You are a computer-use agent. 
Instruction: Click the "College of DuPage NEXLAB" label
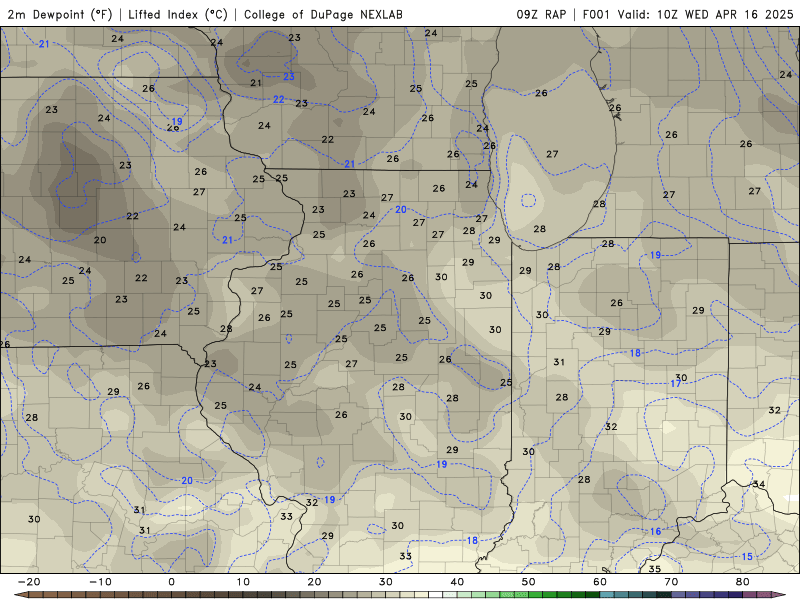tap(323, 14)
